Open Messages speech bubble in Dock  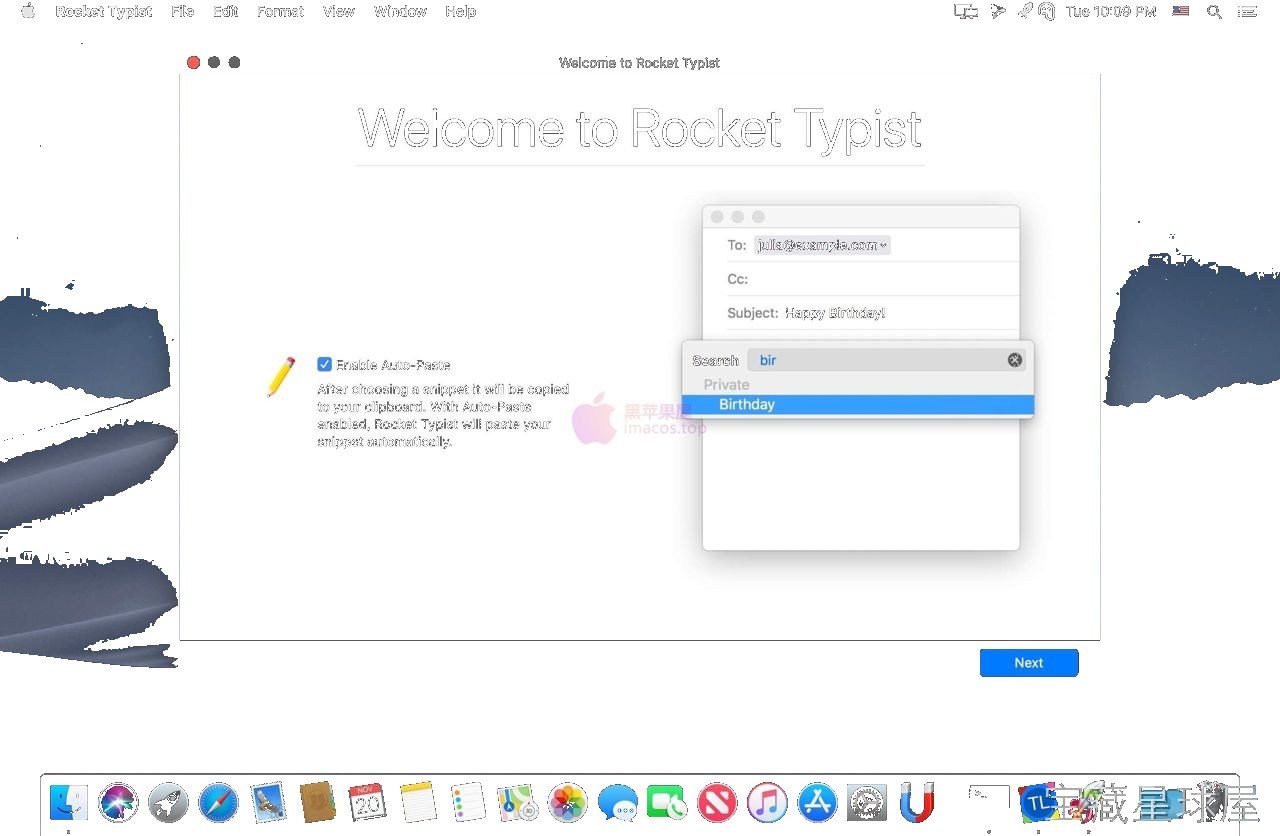618,802
